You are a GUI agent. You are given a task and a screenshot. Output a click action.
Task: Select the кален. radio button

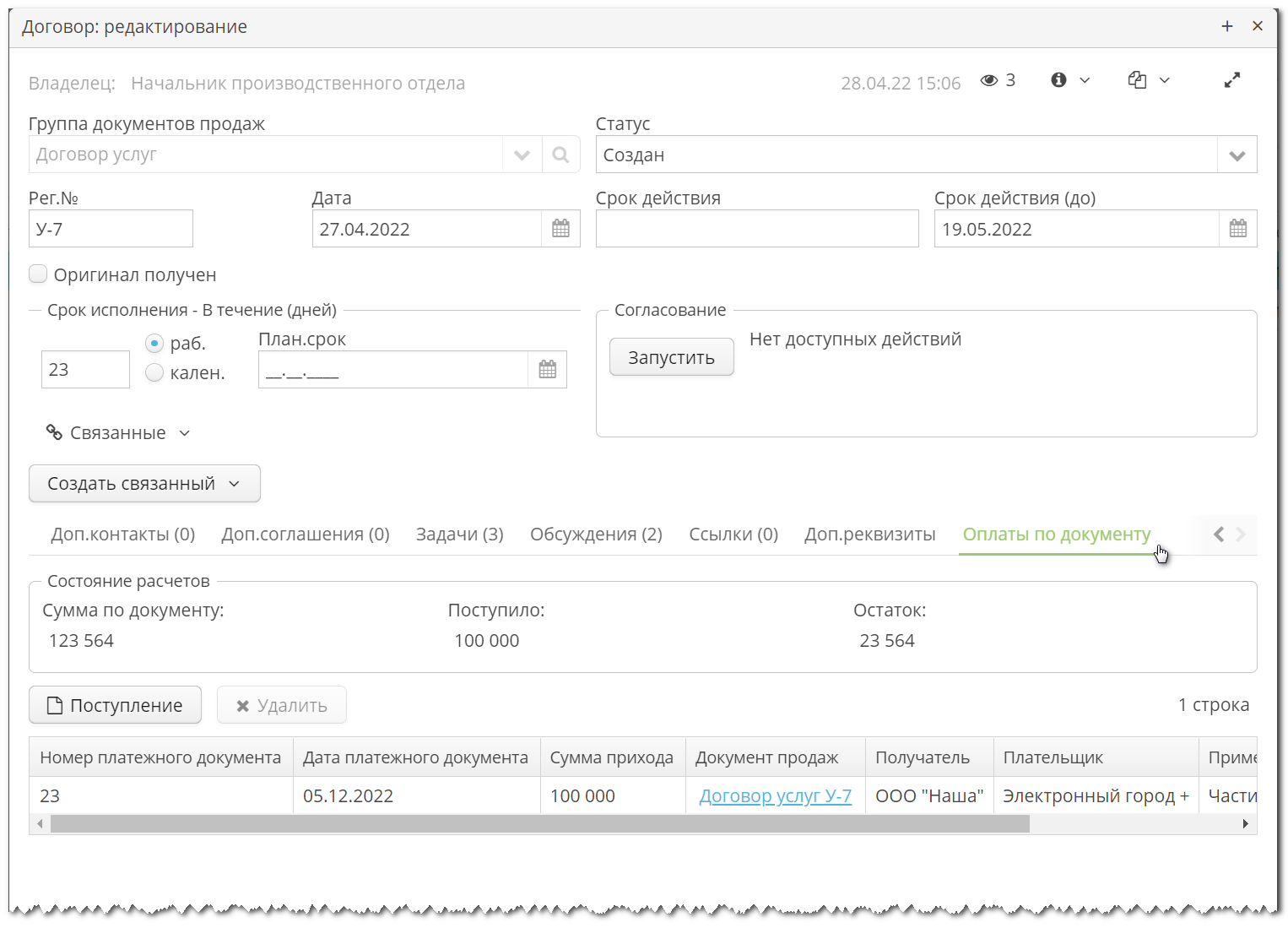coord(154,372)
